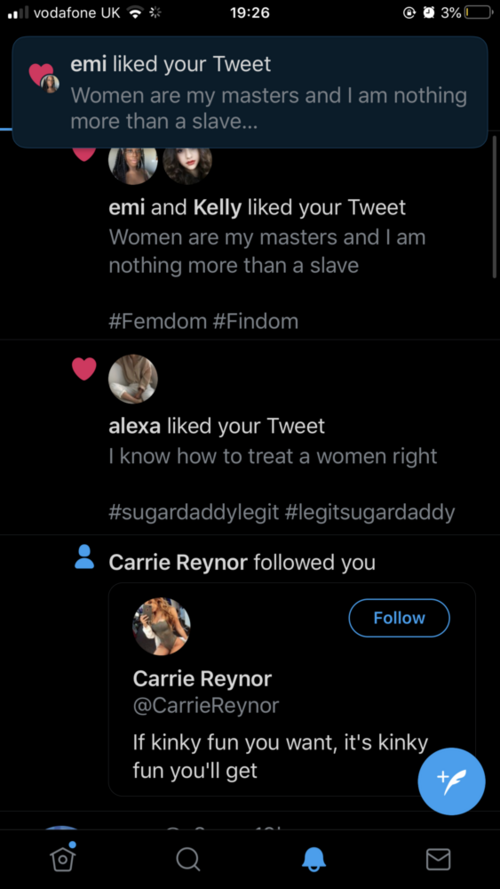Open the Home tab icon
This screenshot has height=889, width=500.
click(63, 858)
